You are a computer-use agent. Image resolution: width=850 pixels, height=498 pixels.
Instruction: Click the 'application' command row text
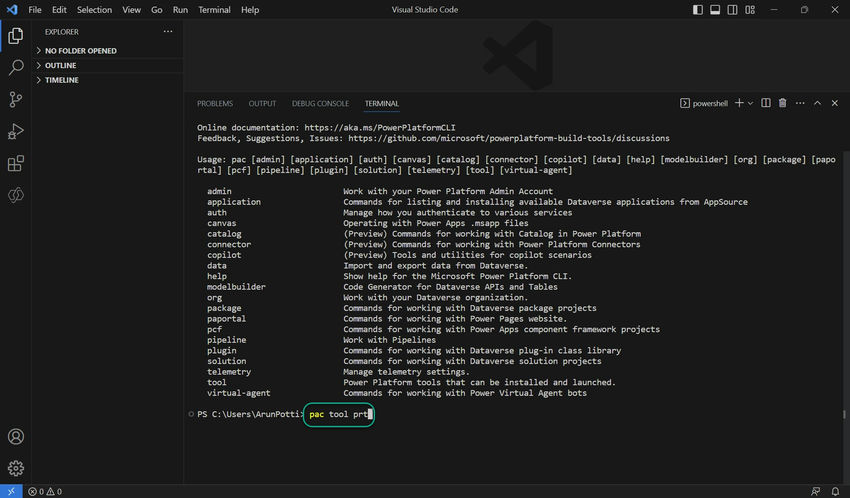pyautogui.click(x=234, y=202)
